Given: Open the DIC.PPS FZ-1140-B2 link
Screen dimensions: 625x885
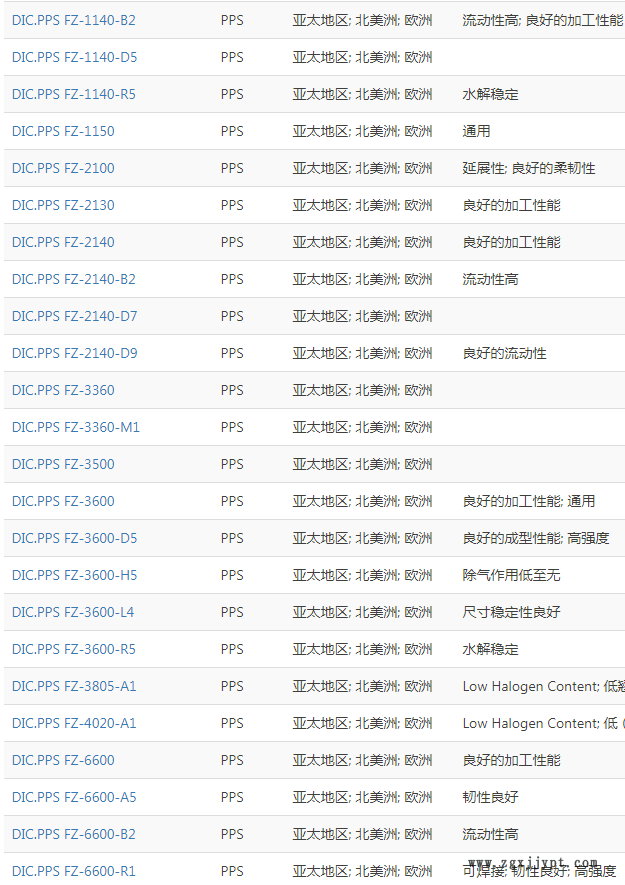Looking at the screenshot, I should pyautogui.click(x=74, y=20).
